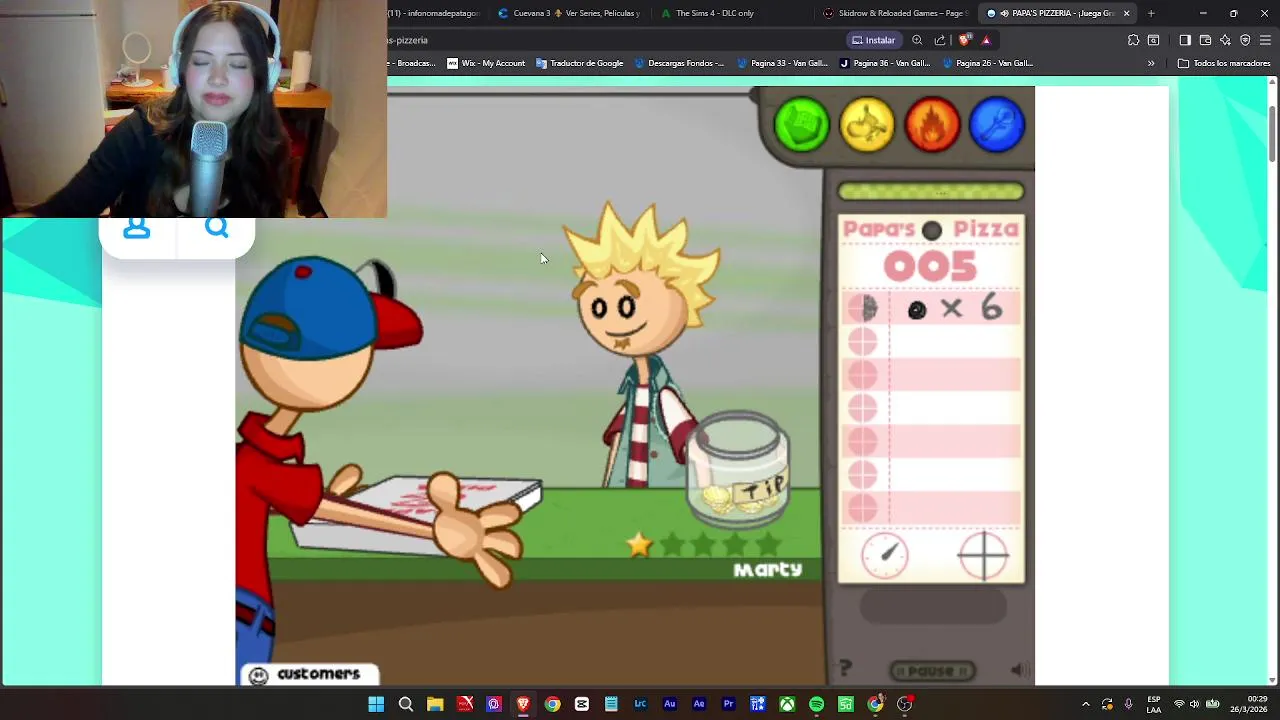
Task: Open the site search magnifier icon
Action: [x=217, y=229]
